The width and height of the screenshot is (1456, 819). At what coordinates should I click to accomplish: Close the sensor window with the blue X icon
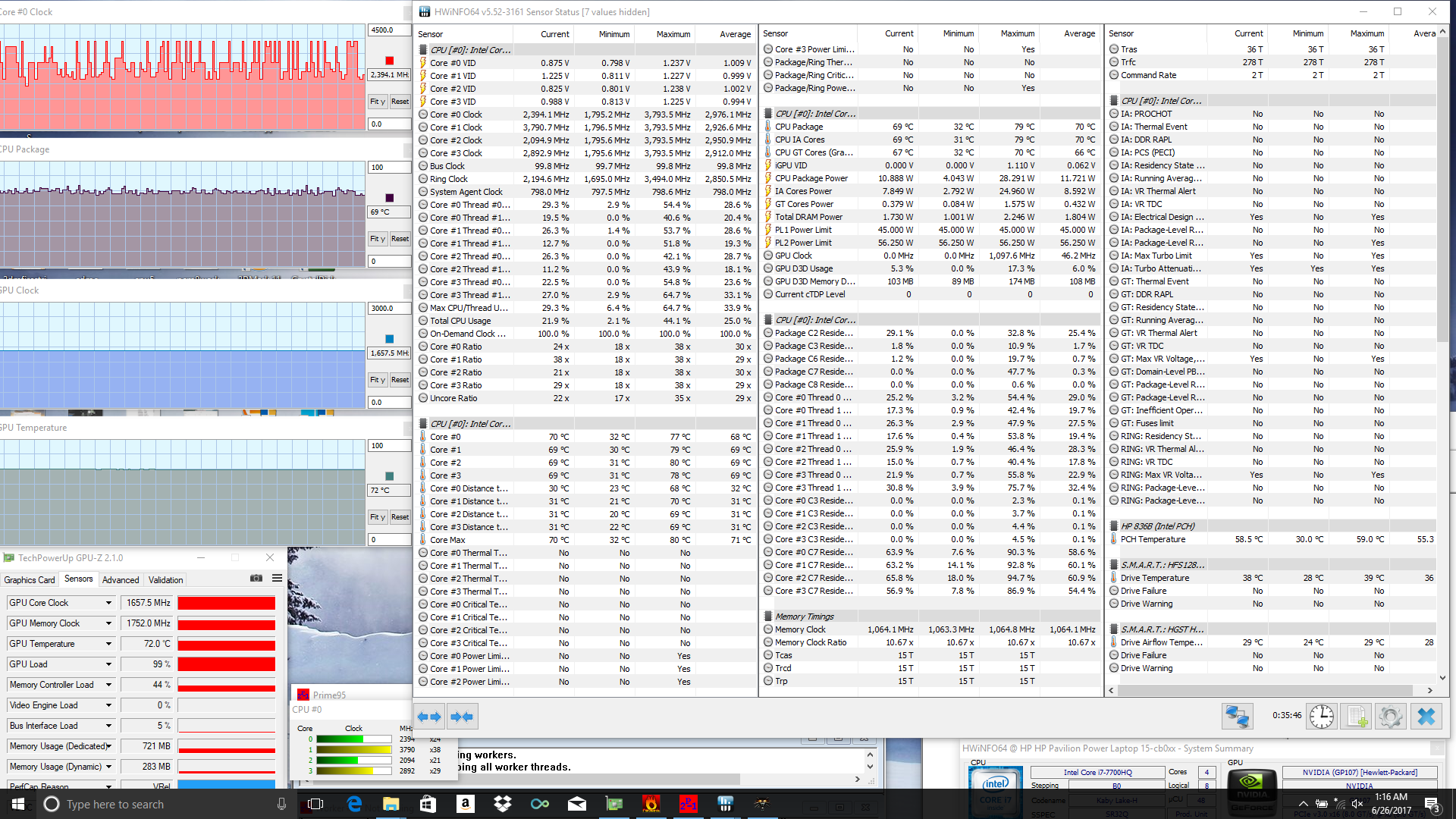(1426, 717)
